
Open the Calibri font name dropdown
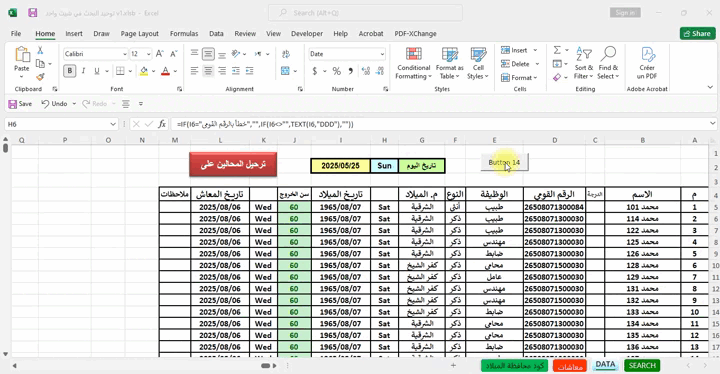click(124, 54)
